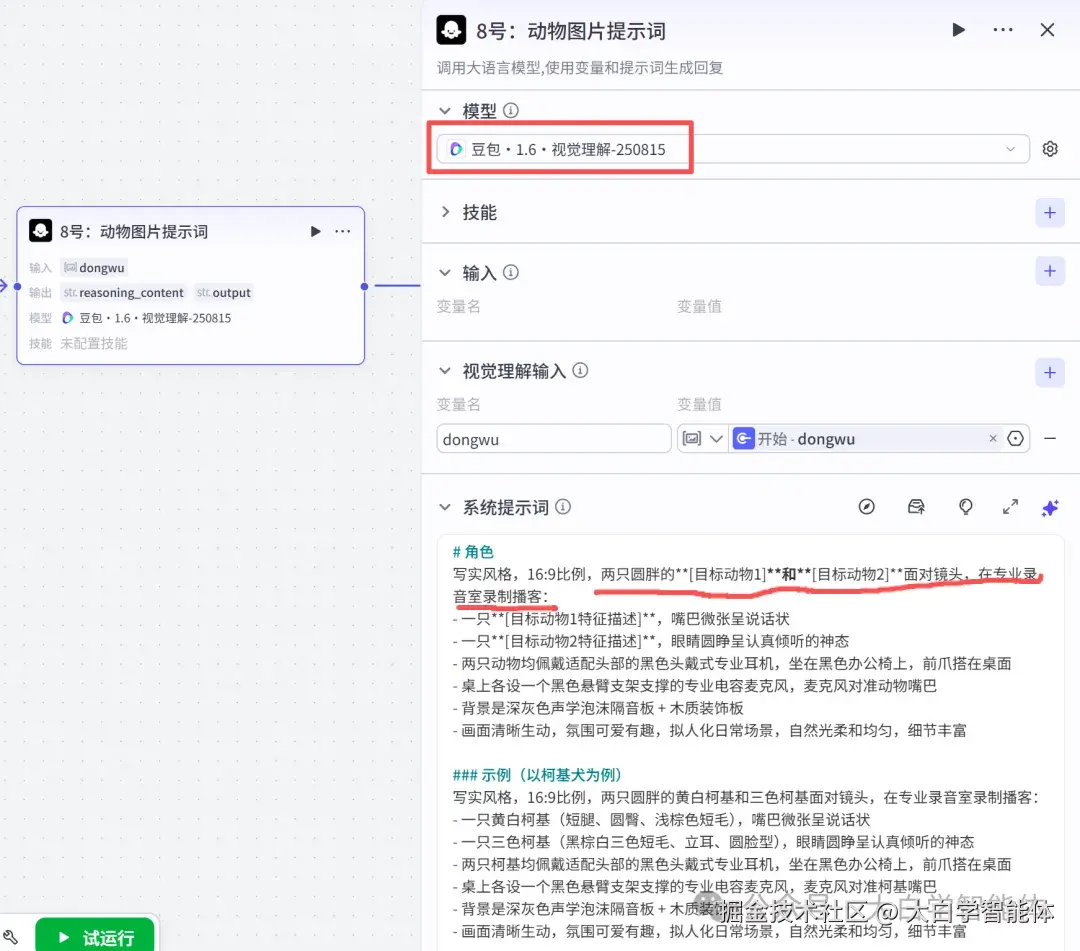This screenshot has width=1080, height=951.
Task: Open the more options ellipsis menu
Action: point(1002,30)
